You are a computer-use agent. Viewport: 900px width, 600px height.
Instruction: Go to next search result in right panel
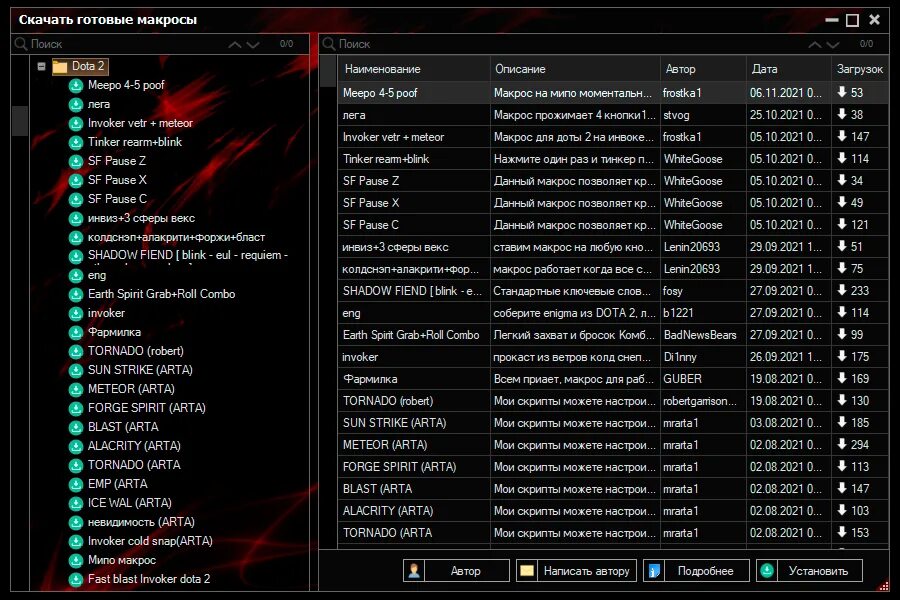coord(833,44)
